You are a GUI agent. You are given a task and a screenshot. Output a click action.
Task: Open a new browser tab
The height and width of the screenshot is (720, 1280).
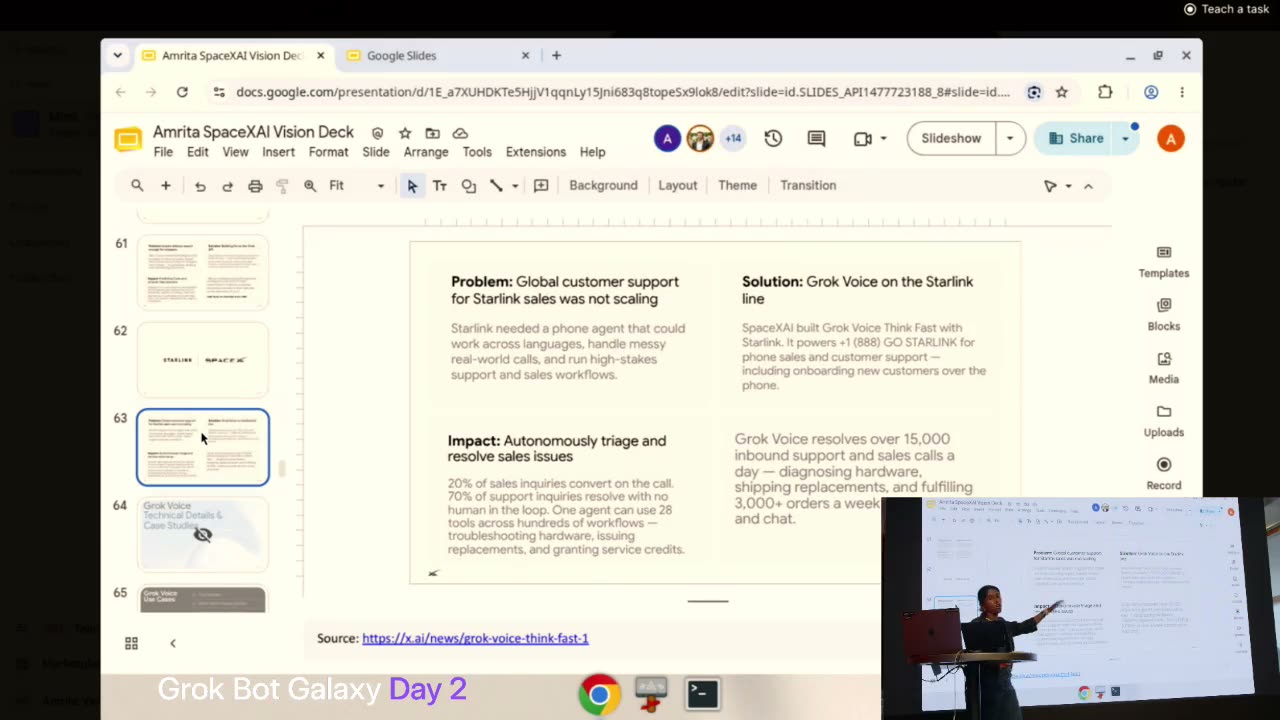[556, 56]
